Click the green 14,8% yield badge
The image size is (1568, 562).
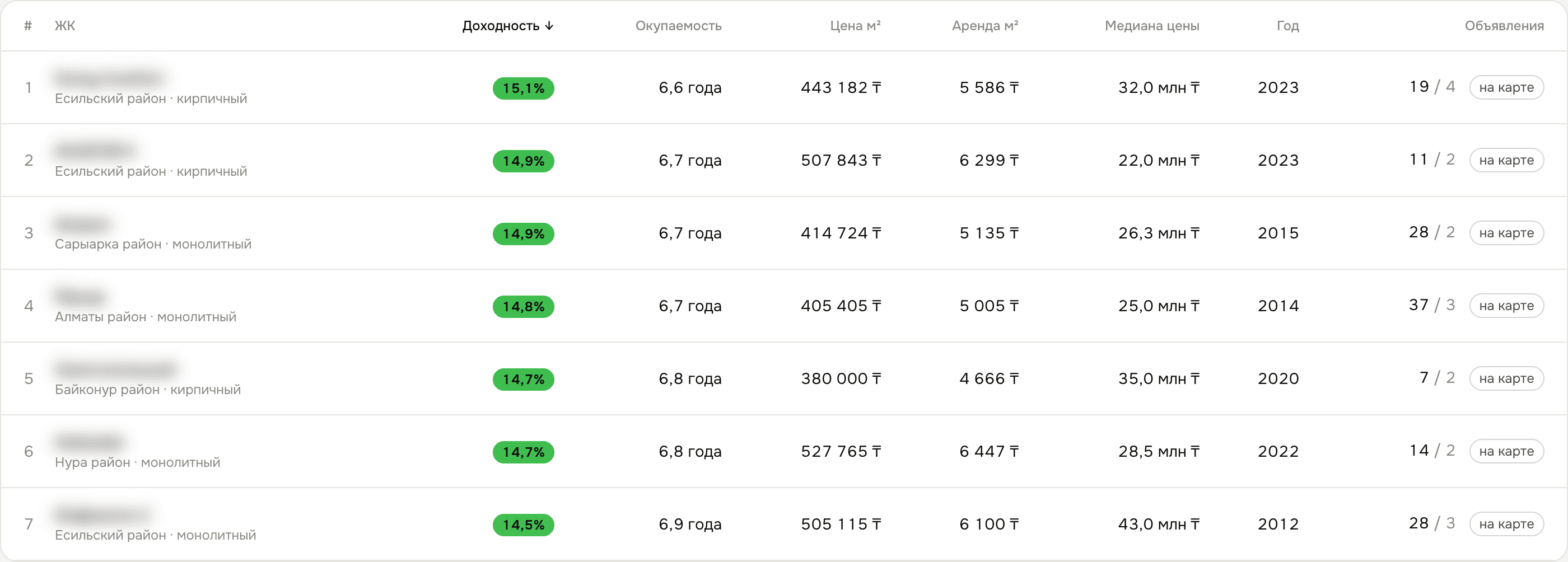pos(524,307)
